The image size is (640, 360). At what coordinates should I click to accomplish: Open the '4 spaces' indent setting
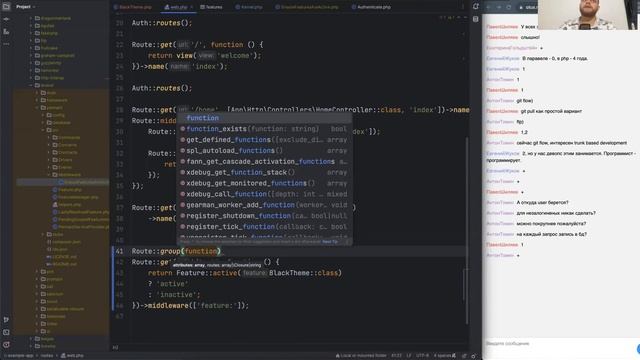click(443, 356)
